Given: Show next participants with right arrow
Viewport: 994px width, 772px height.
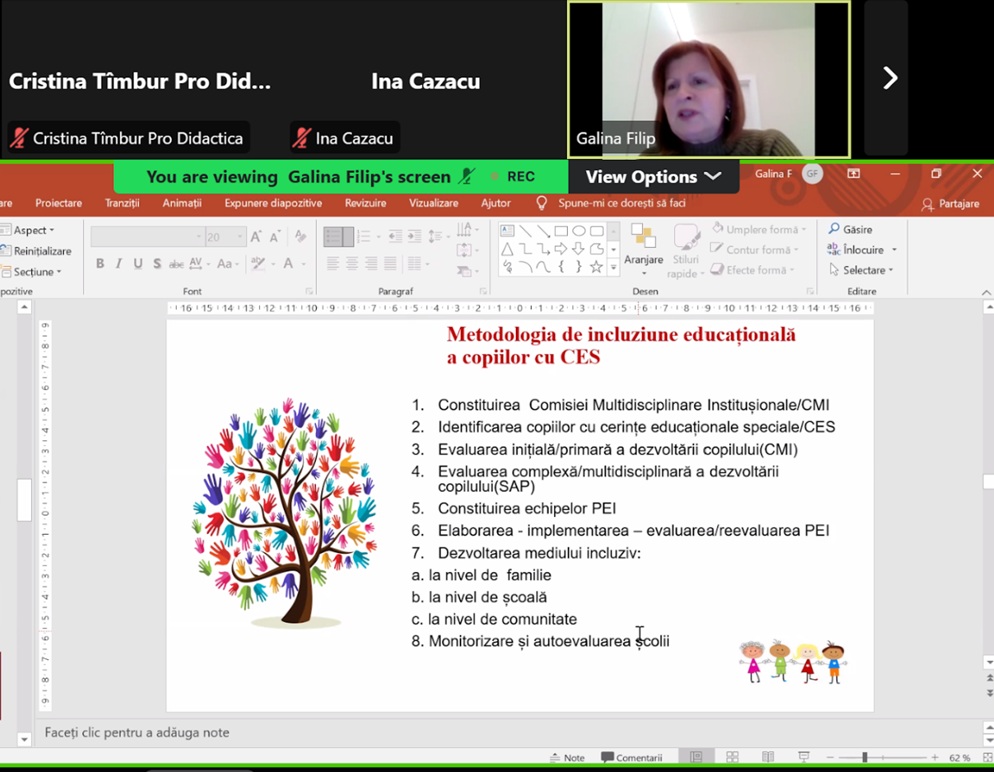Looking at the screenshot, I should (889, 78).
